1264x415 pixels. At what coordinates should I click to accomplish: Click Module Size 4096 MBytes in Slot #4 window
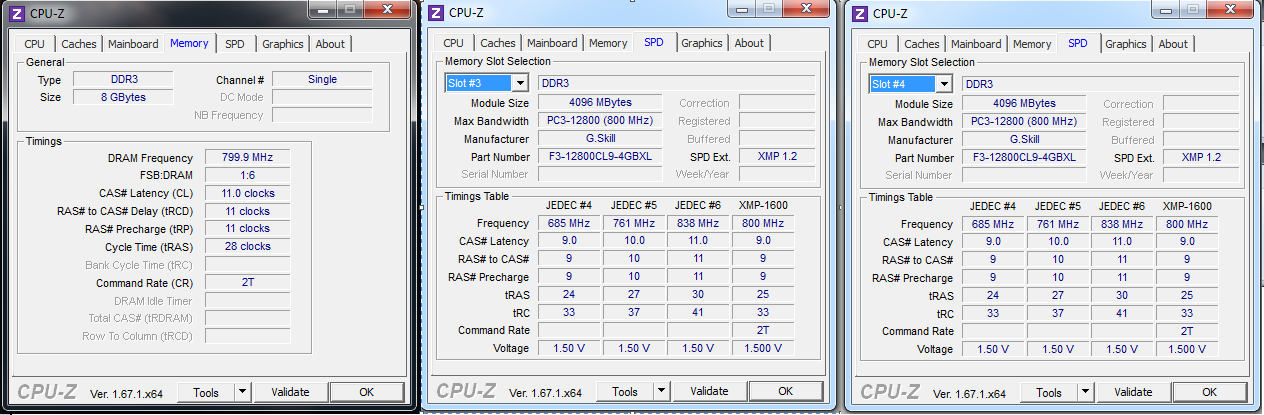1026,104
